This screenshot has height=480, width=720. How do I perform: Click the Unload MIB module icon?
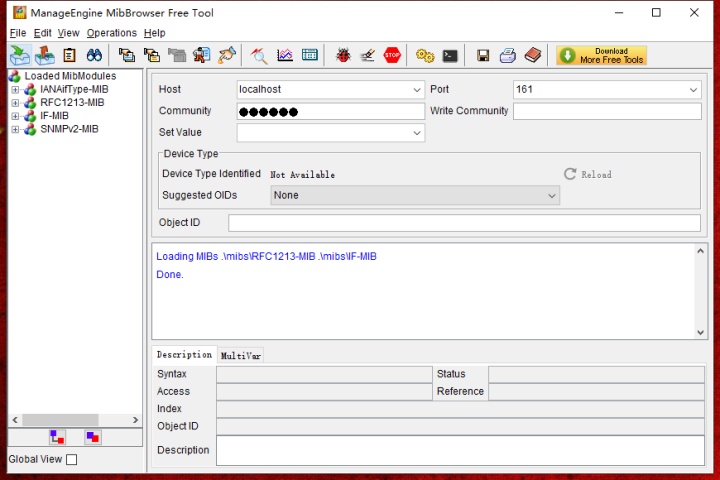[45, 56]
